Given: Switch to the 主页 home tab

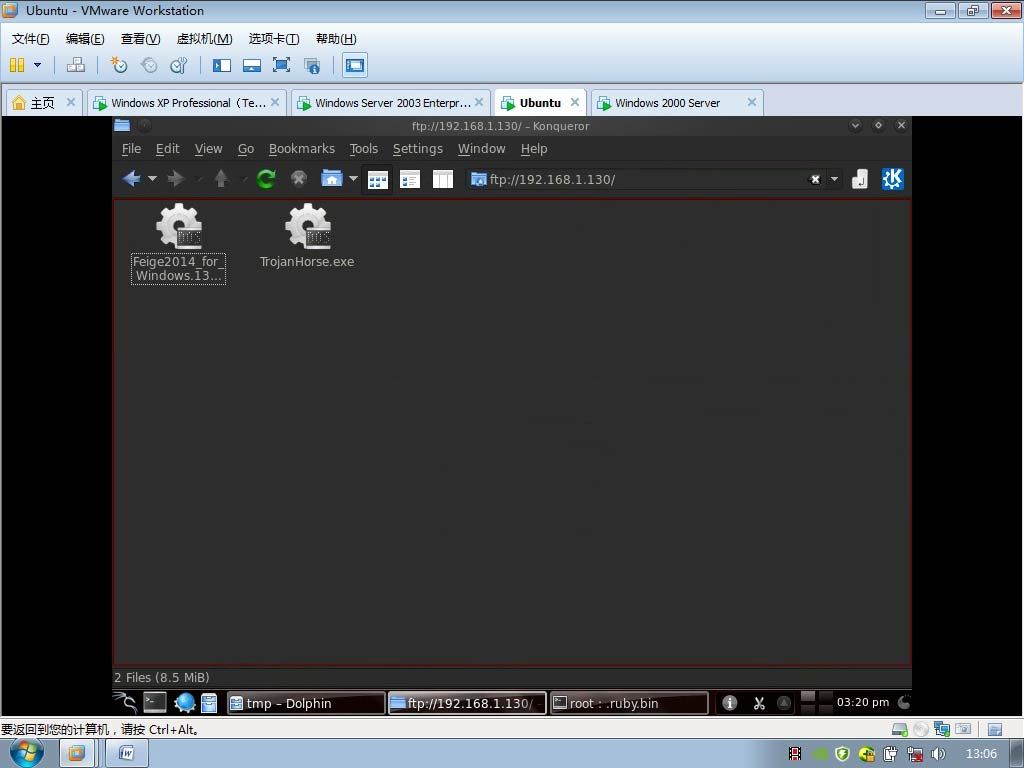Looking at the screenshot, I should pos(43,103).
